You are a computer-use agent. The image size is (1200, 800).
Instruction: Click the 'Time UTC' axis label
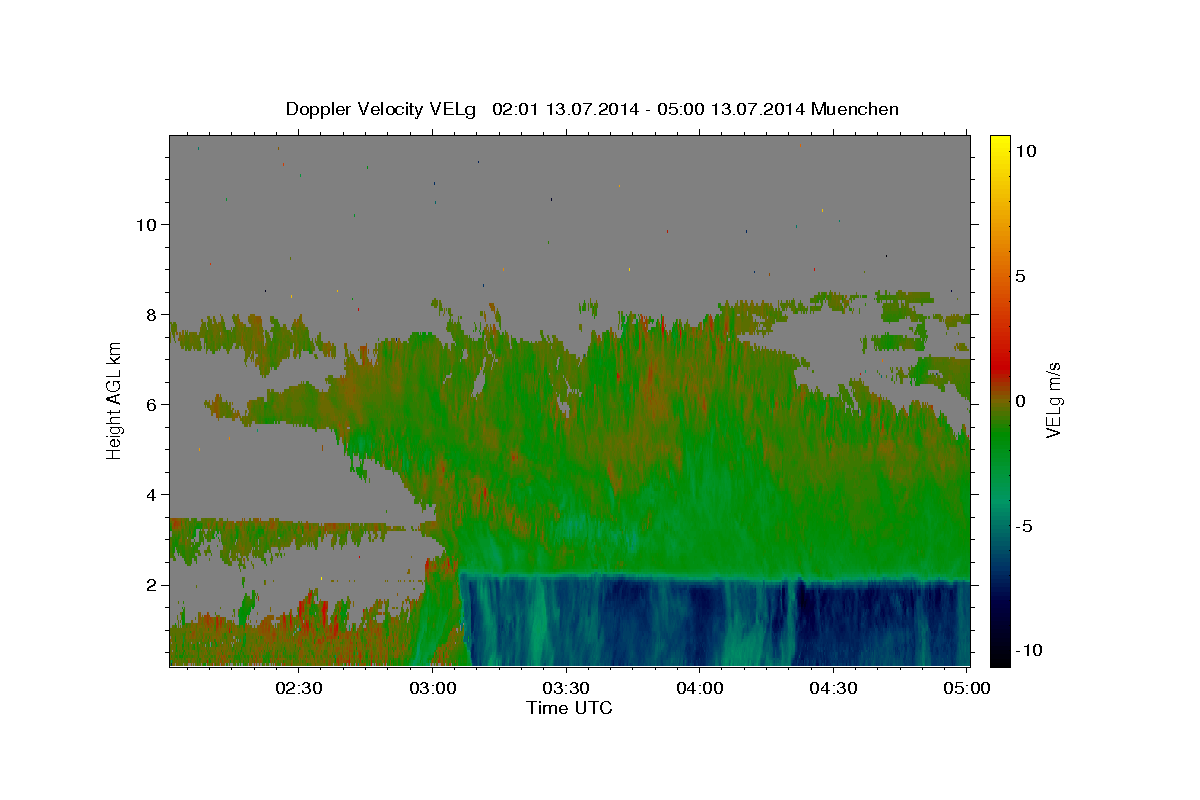pyautogui.click(x=569, y=708)
